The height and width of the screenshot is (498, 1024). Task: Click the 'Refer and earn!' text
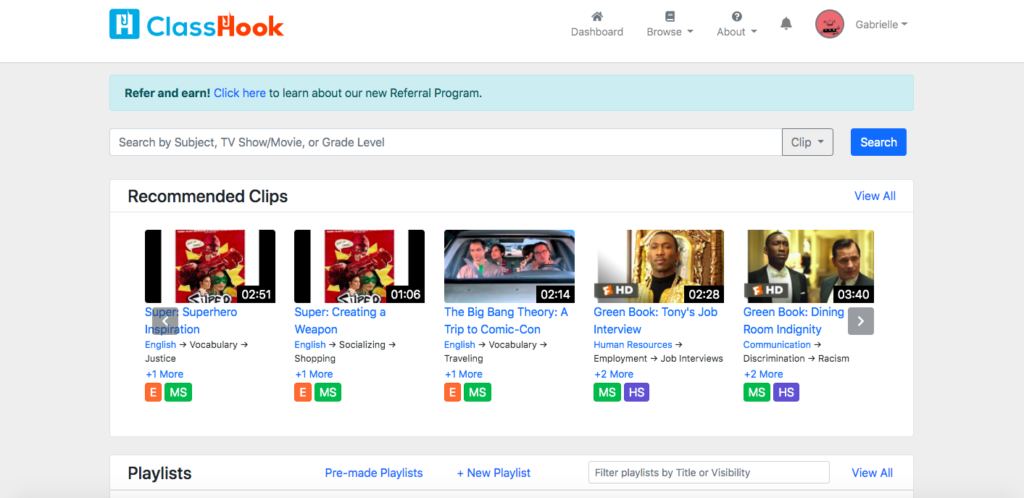(168, 93)
